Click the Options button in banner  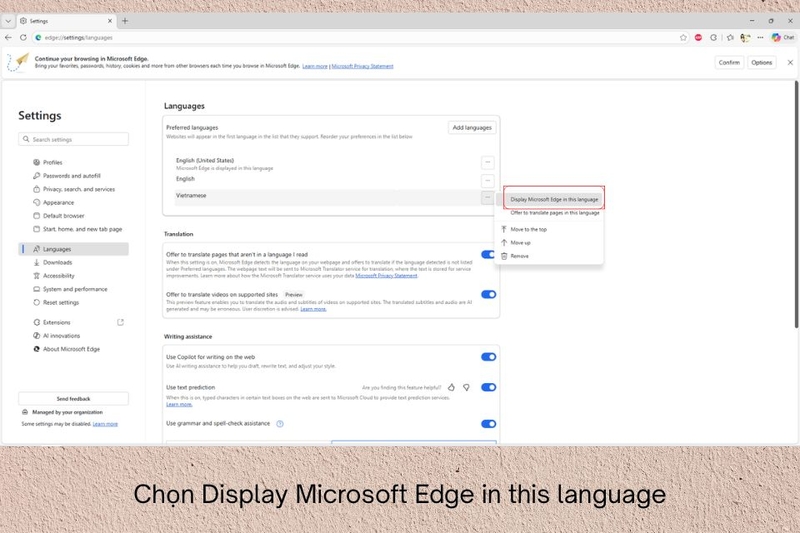click(761, 62)
